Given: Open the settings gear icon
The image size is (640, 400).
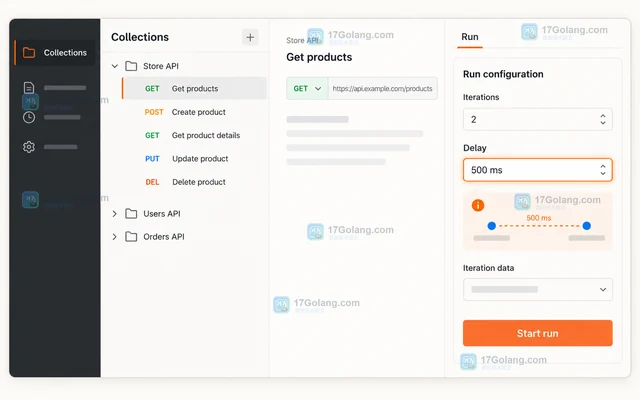Looking at the screenshot, I should (29, 147).
